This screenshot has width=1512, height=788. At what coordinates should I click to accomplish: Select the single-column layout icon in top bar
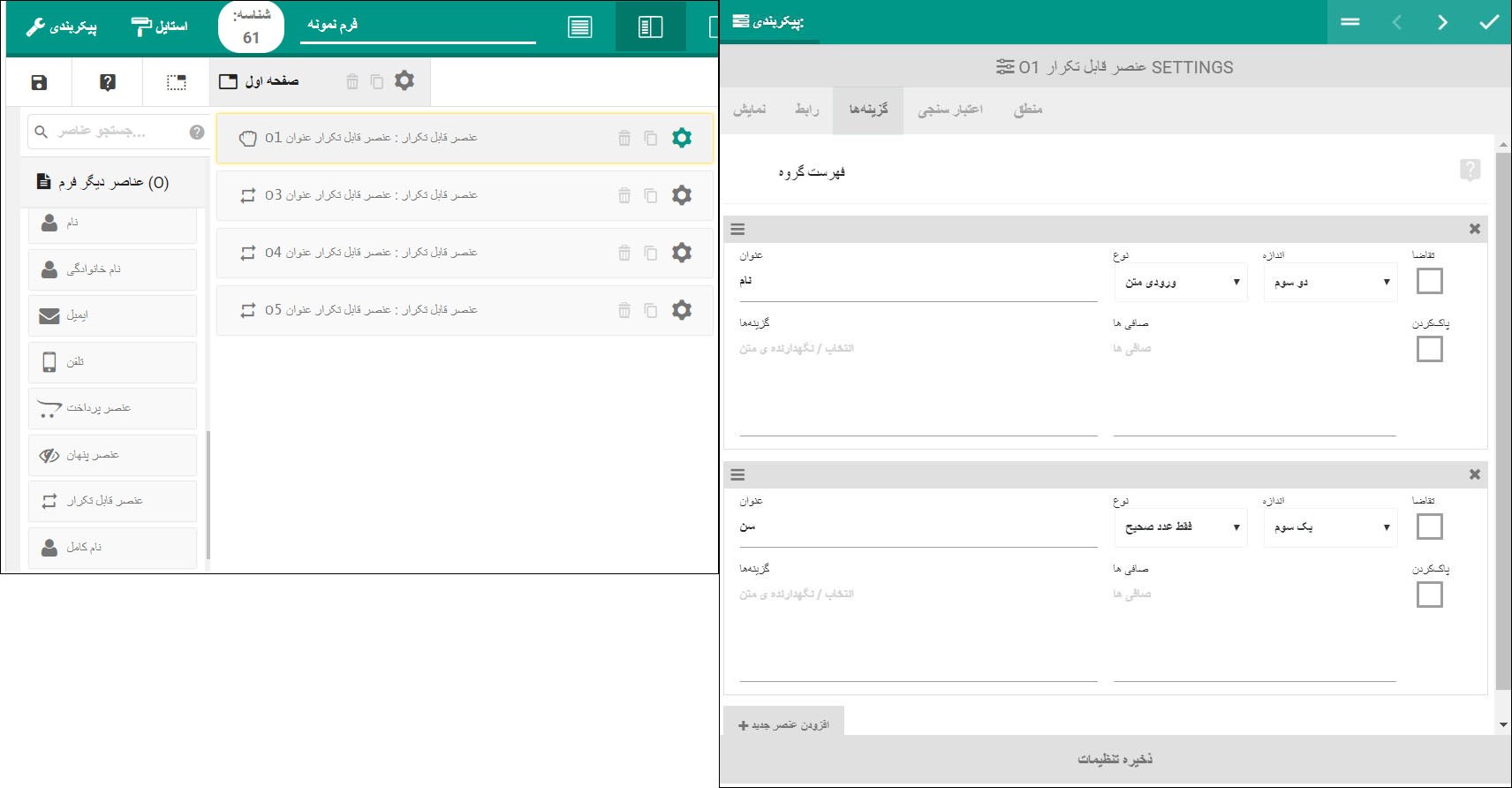click(x=580, y=27)
